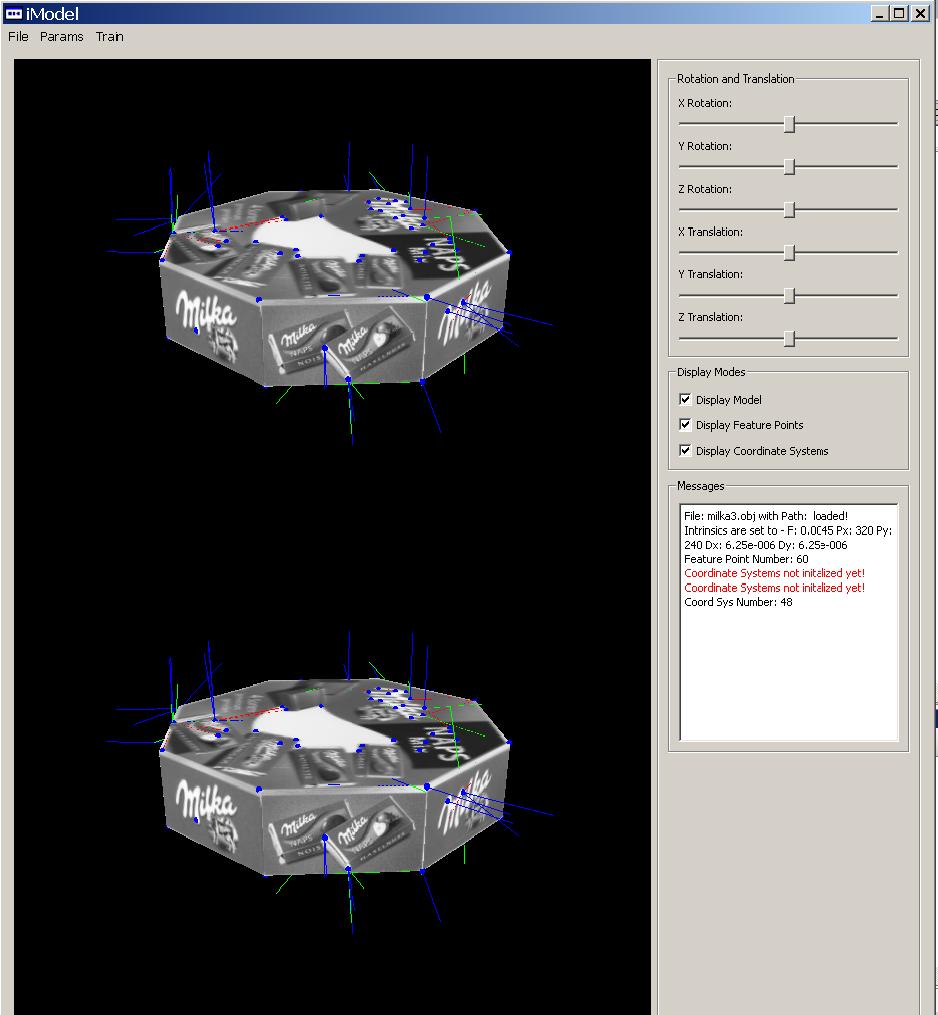The image size is (938, 1015).
Task: Open the Params menu
Action: tap(61, 37)
